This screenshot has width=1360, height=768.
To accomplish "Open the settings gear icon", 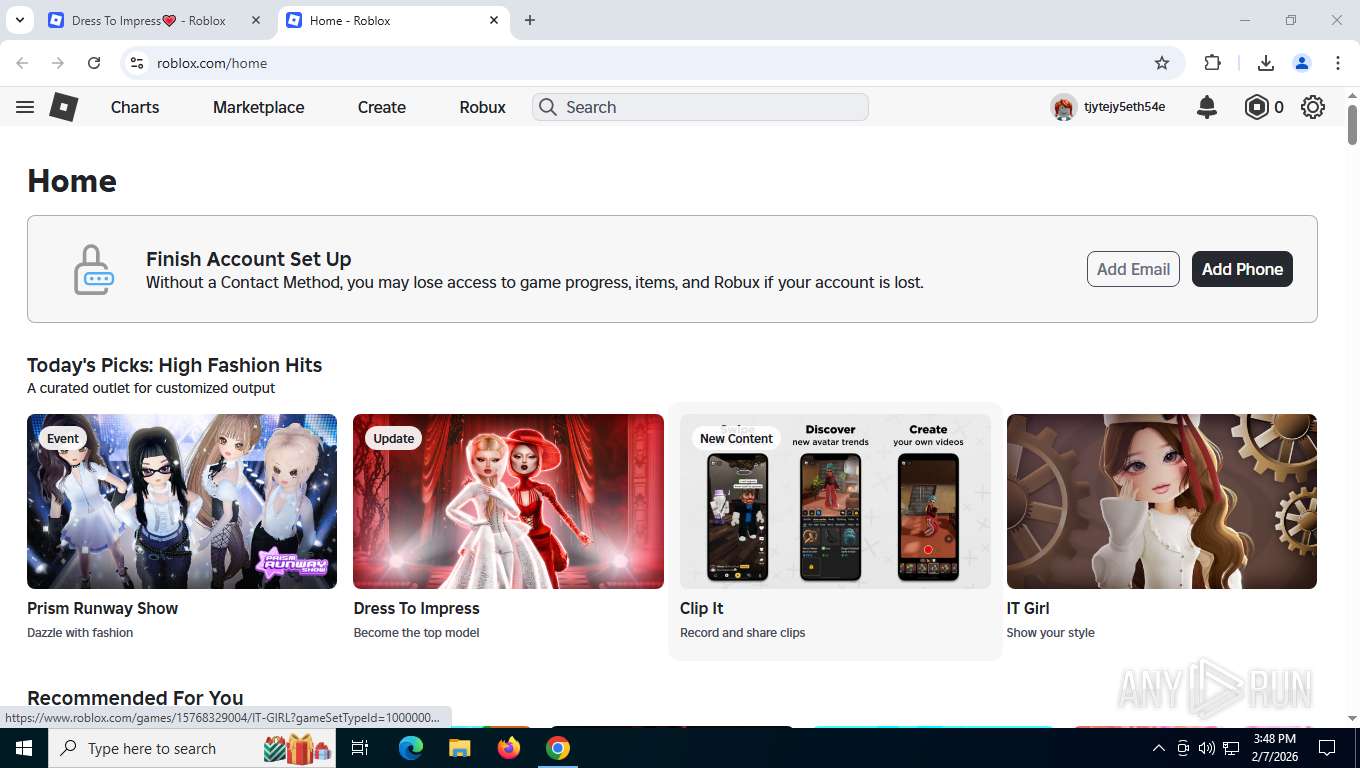I will pos(1313,107).
